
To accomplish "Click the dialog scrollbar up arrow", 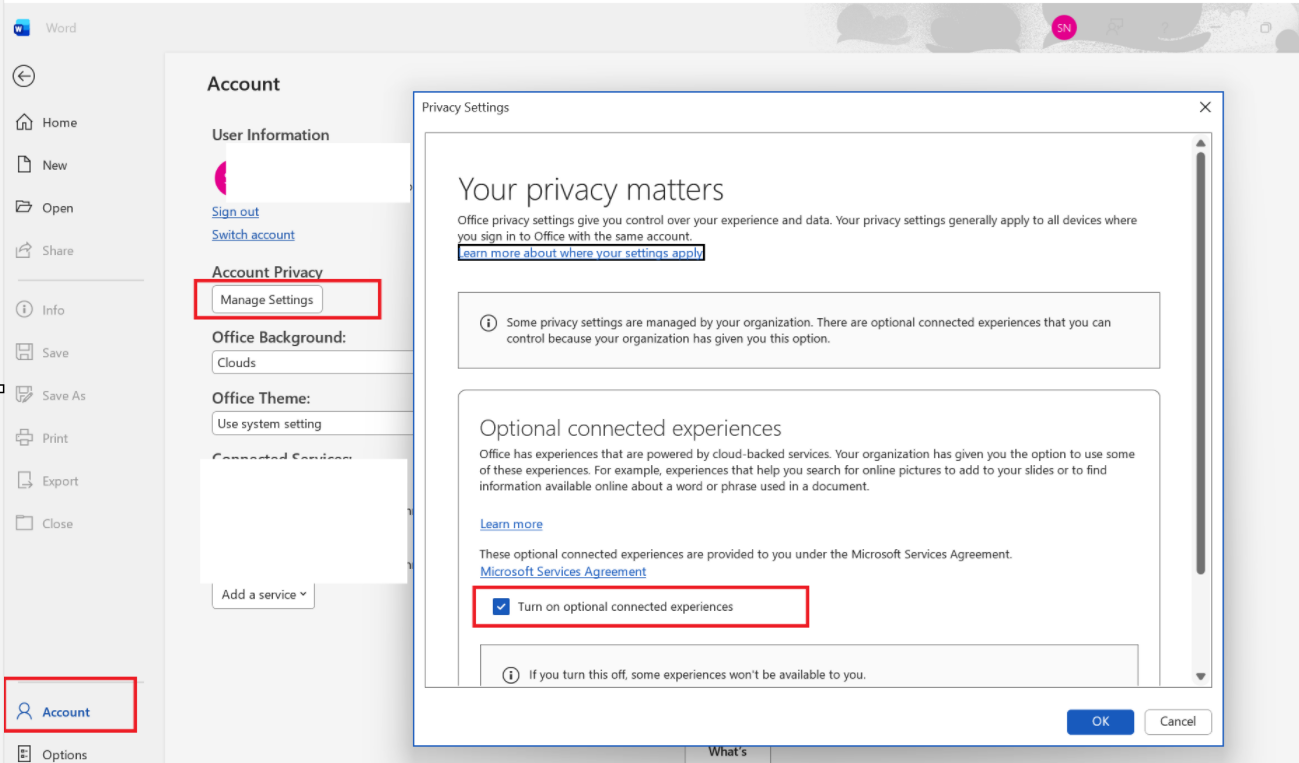I will point(1200,144).
